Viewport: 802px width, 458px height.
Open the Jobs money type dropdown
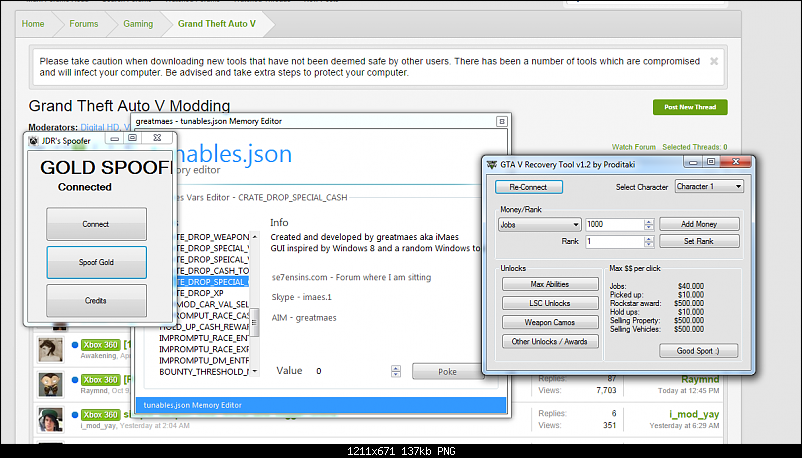point(539,224)
